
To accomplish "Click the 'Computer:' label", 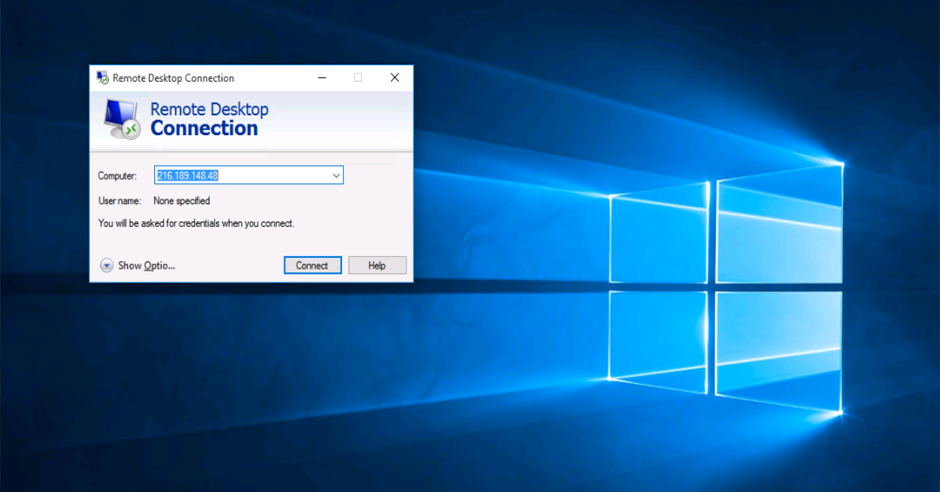I will (118, 176).
